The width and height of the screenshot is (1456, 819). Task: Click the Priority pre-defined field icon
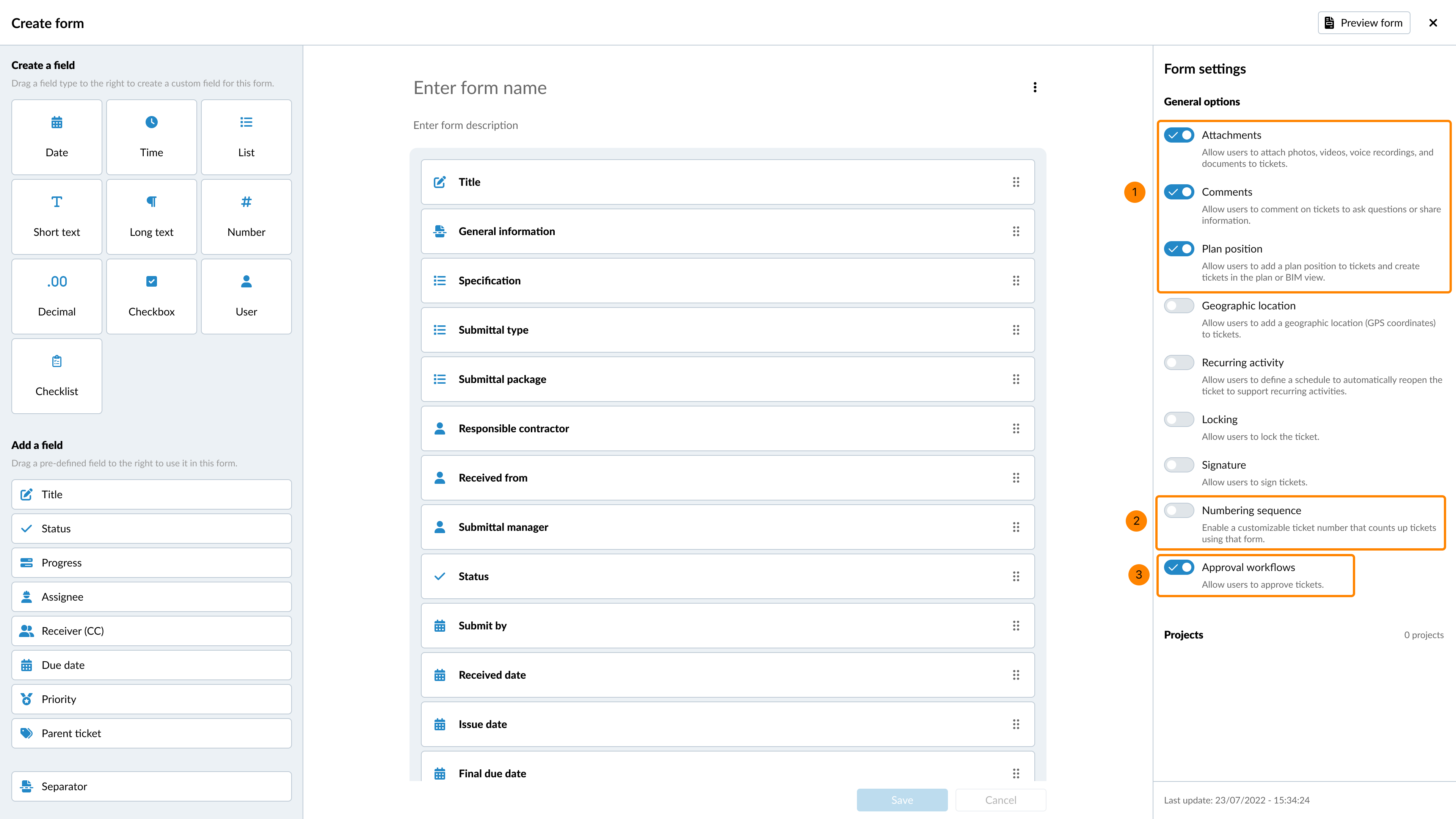[27, 699]
